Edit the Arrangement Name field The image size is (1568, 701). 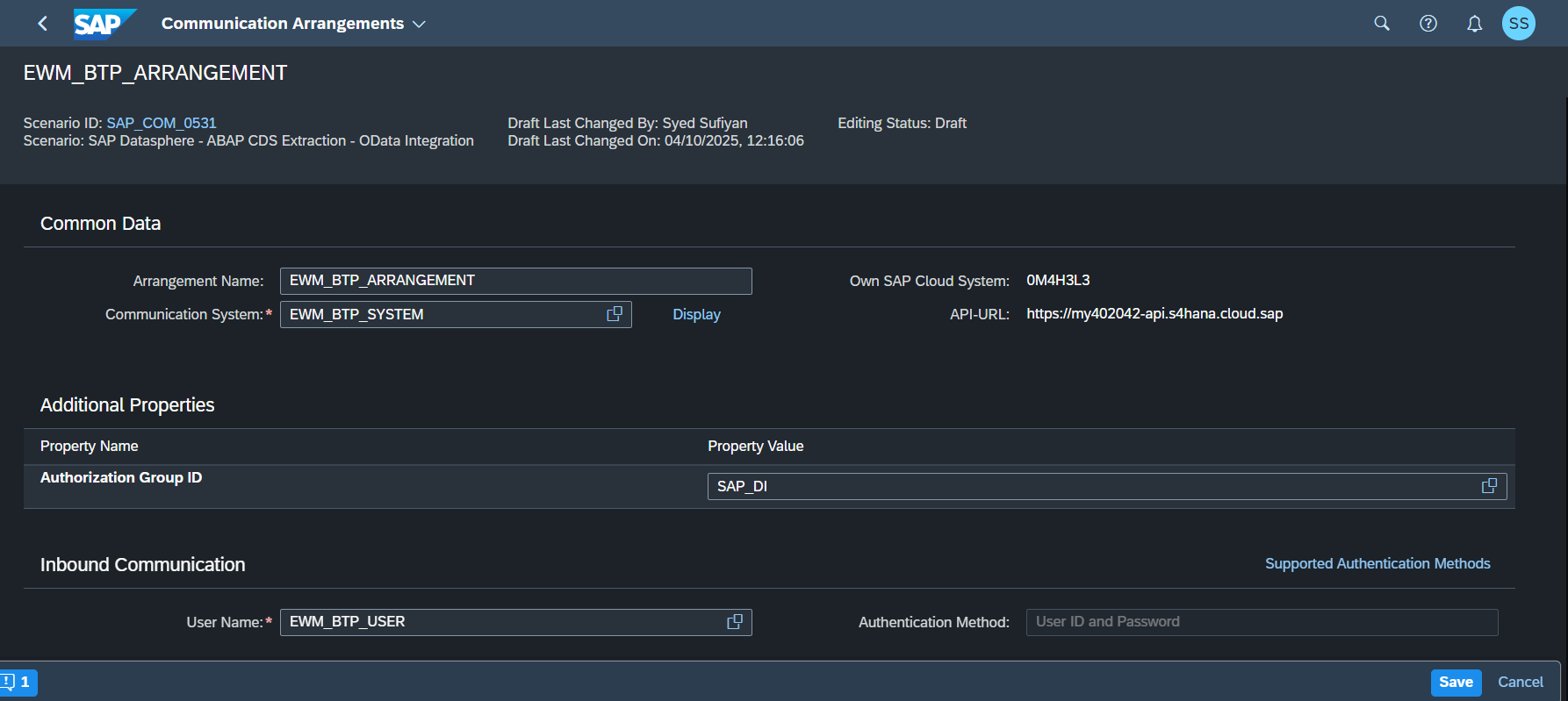pos(516,281)
